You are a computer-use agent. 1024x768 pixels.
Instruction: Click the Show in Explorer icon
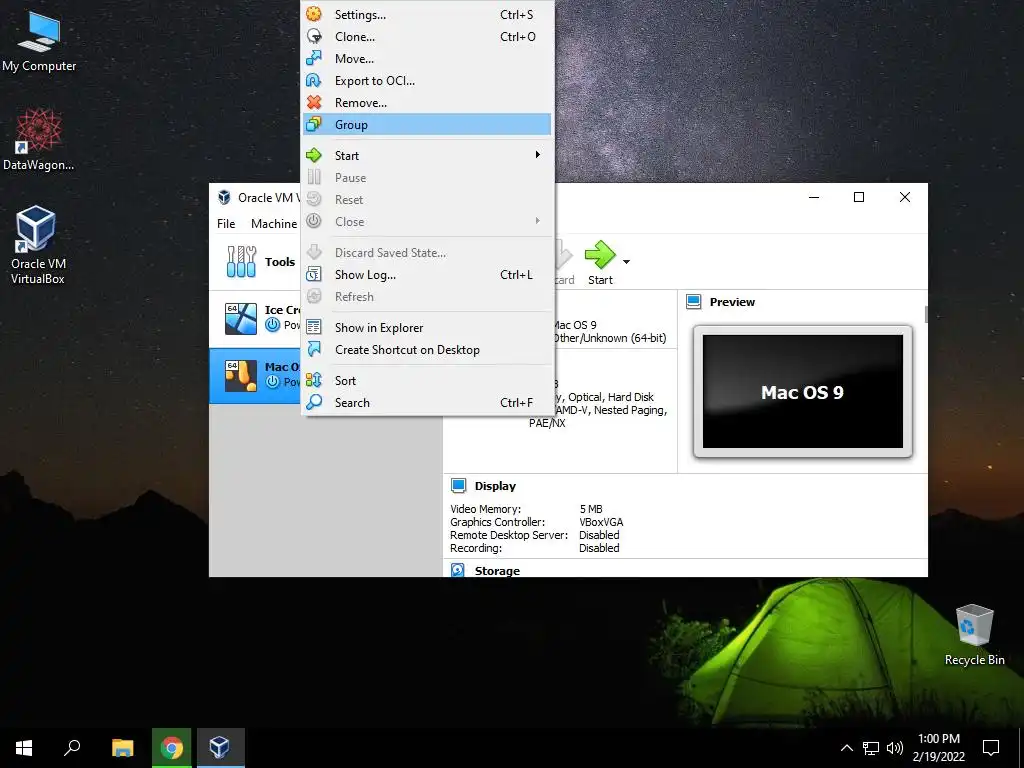pos(314,327)
